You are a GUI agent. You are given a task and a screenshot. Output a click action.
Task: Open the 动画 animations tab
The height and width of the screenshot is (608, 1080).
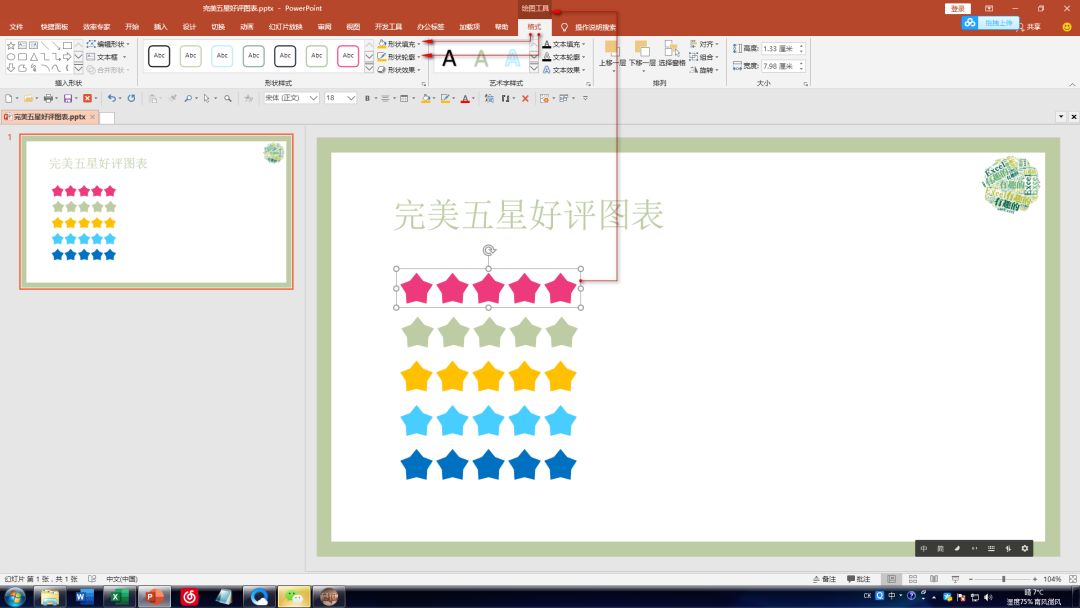coord(246,27)
